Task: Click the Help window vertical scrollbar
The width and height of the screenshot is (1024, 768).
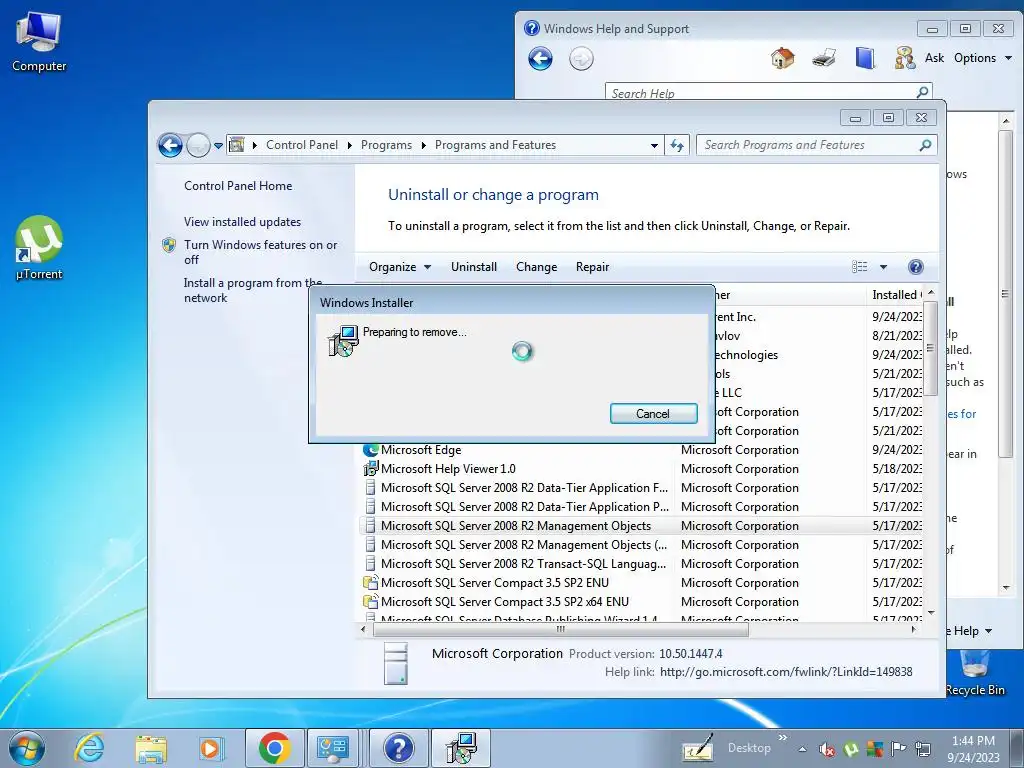Action: 1006,293
